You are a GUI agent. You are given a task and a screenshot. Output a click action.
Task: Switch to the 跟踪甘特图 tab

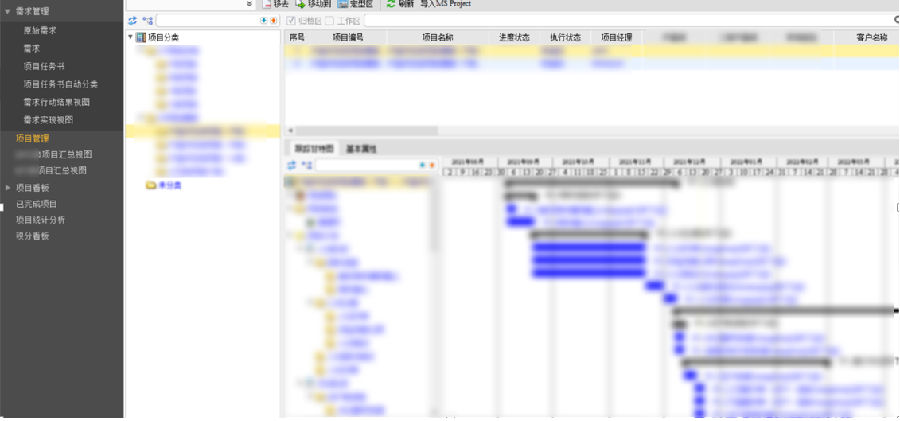tap(313, 149)
